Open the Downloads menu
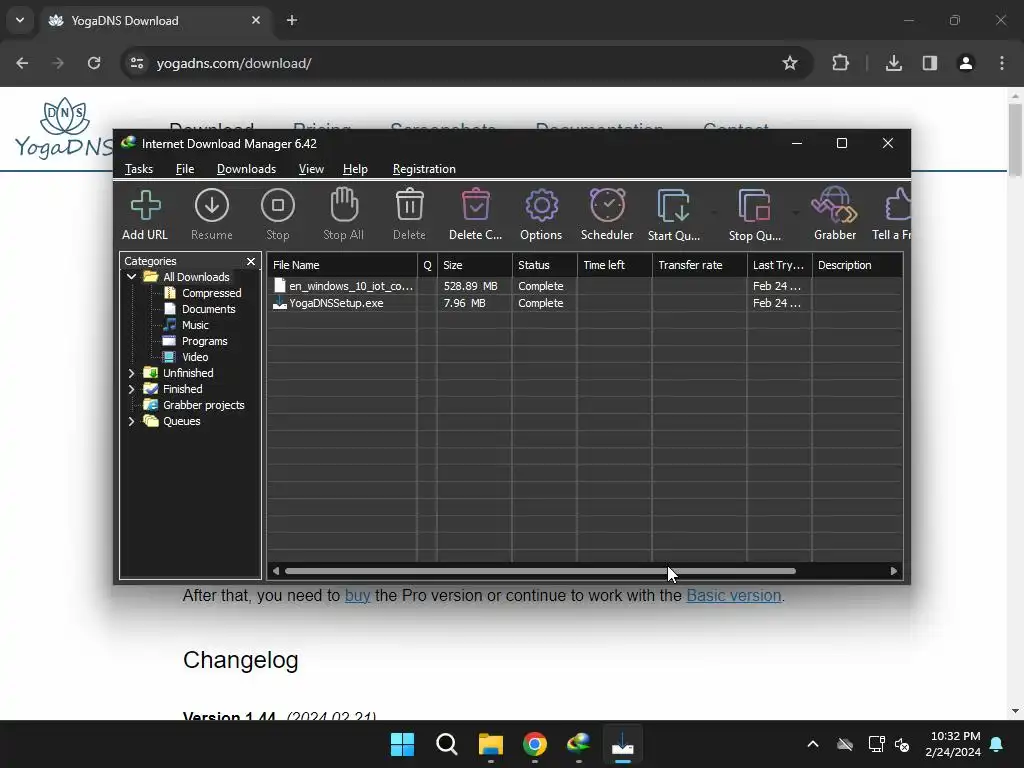The image size is (1024, 768). (x=246, y=168)
